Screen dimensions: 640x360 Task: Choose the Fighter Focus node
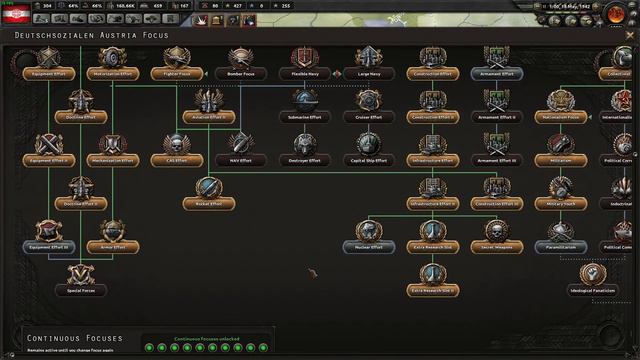click(x=177, y=74)
